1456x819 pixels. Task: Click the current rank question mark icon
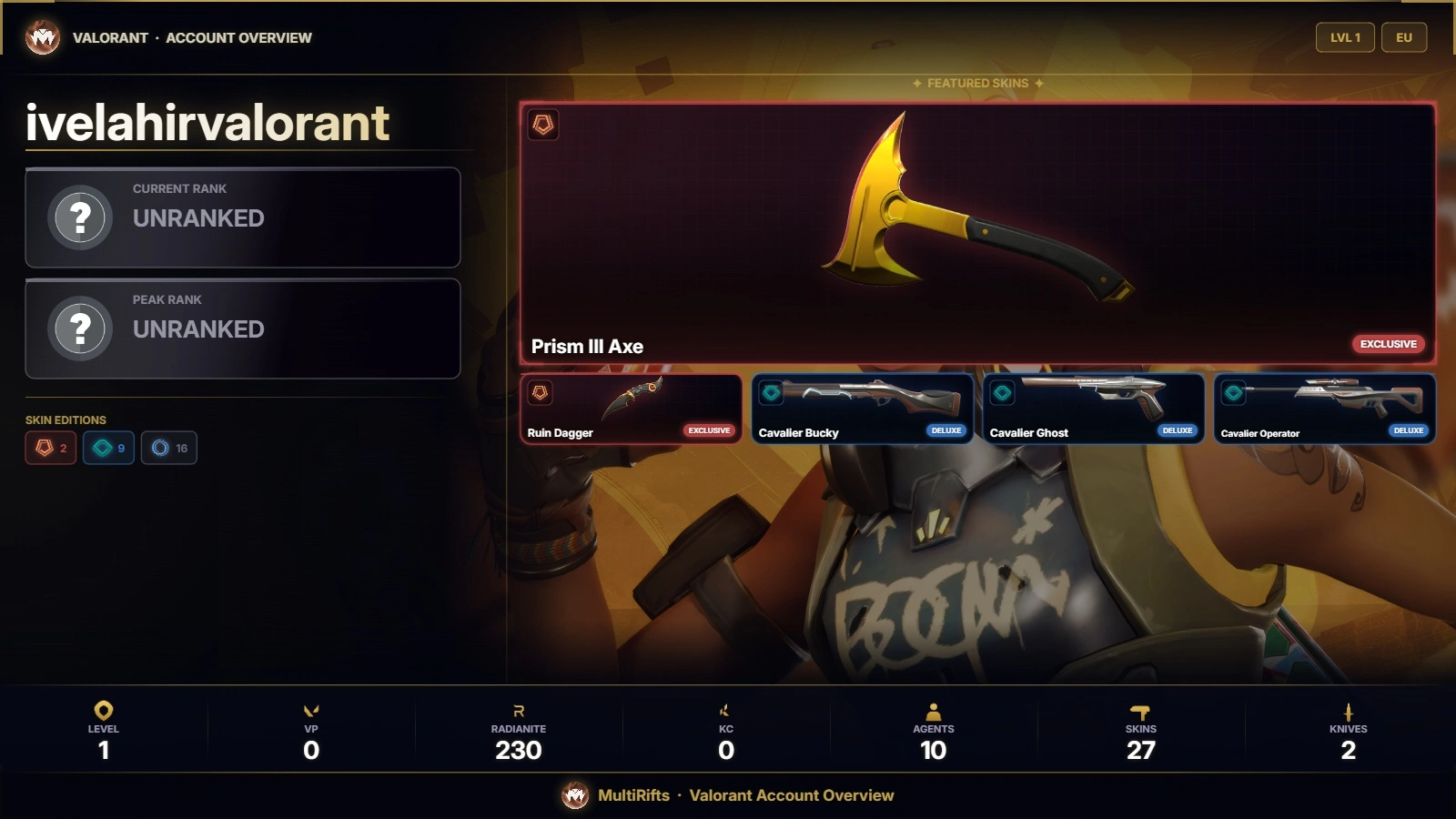pyautogui.click(x=80, y=217)
